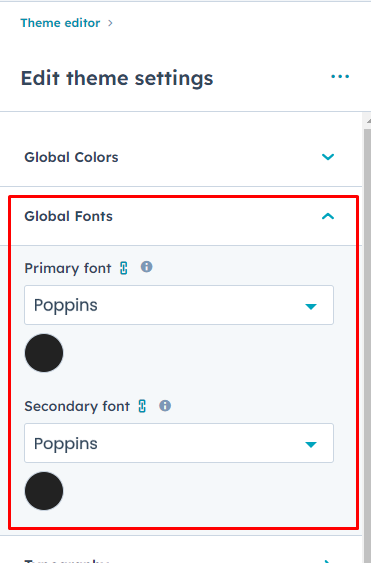Open the Primary font Poppins dropdown
The image size is (371, 563).
tap(179, 305)
